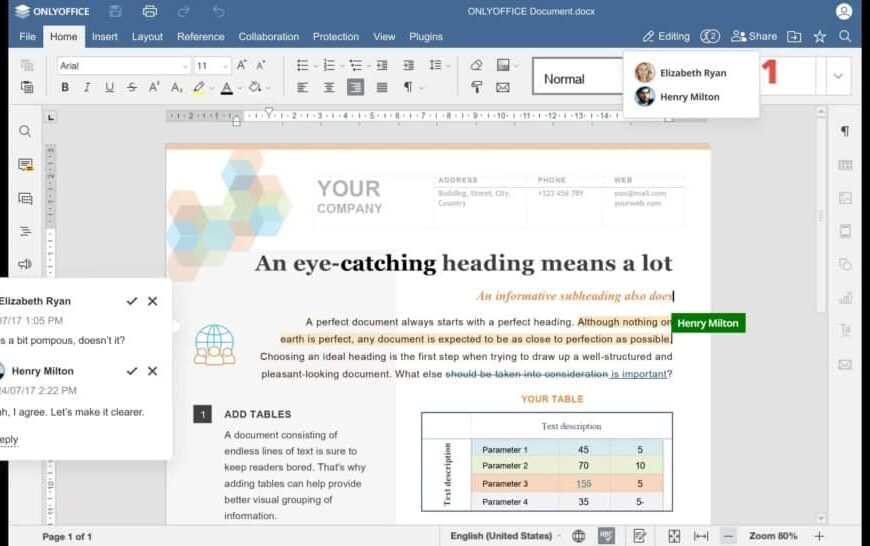Decrease font size icon
This screenshot has height=546, width=870.
point(261,65)
